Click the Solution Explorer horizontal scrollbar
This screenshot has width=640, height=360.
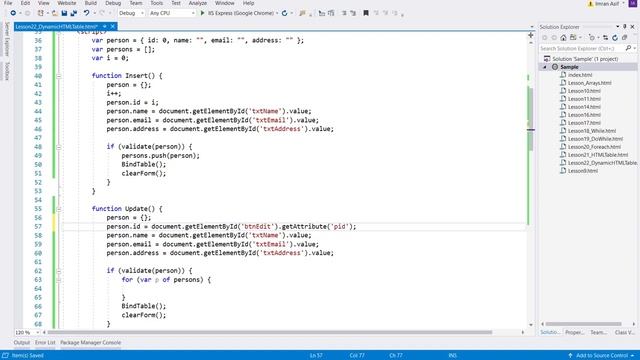click(x=583, y=324)
